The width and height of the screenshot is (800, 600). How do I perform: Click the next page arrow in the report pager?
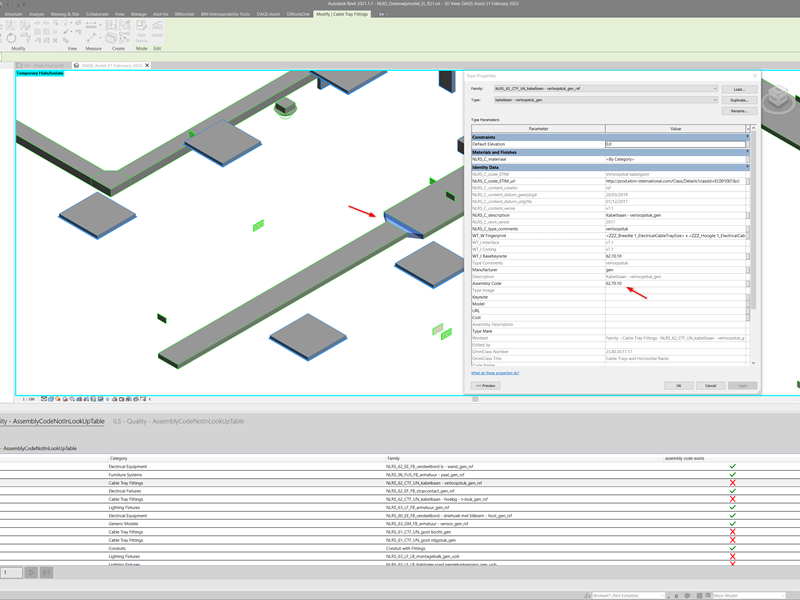pyautogui.click(x=32, y=573)
